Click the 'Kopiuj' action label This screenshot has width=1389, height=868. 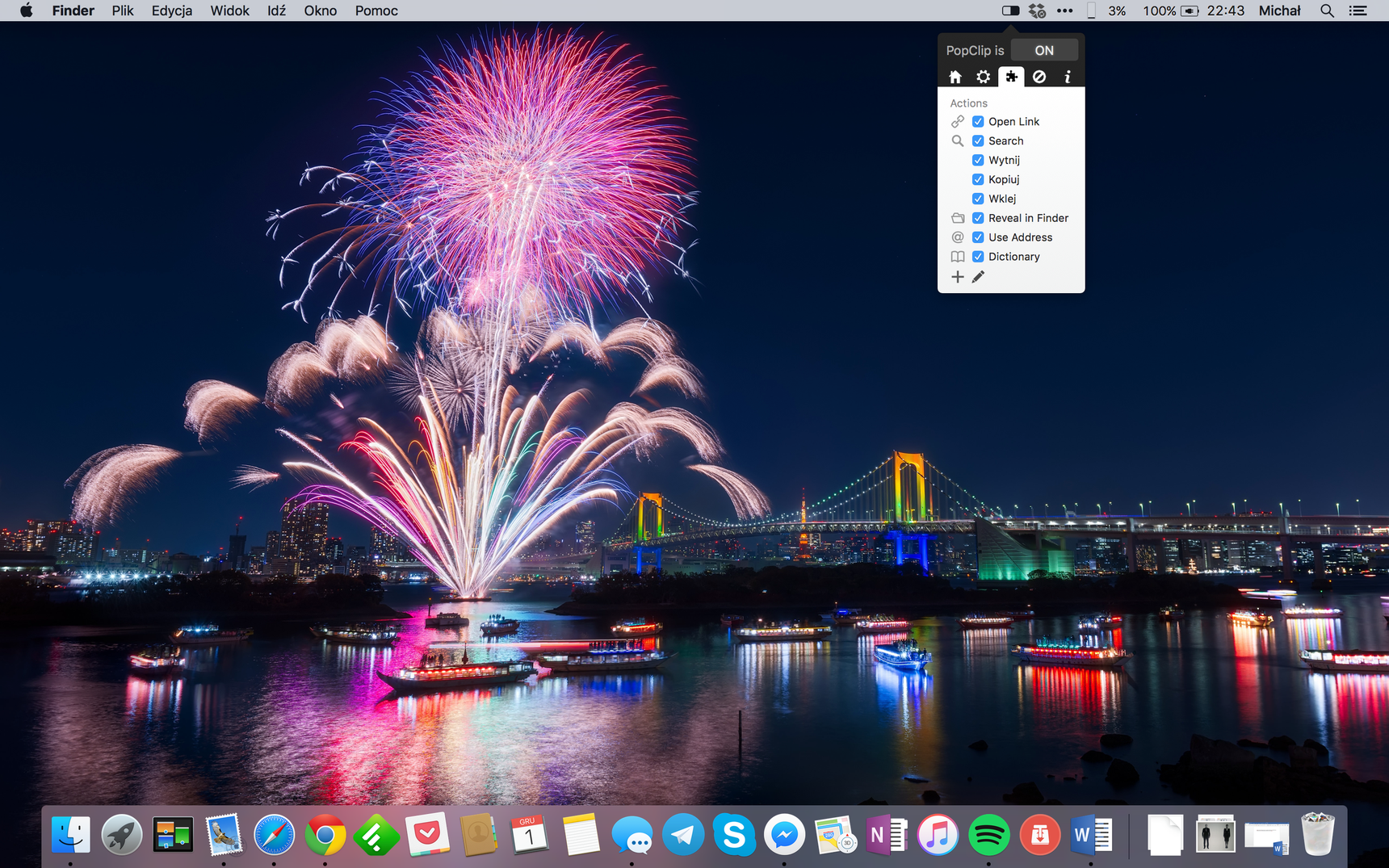1004,179
